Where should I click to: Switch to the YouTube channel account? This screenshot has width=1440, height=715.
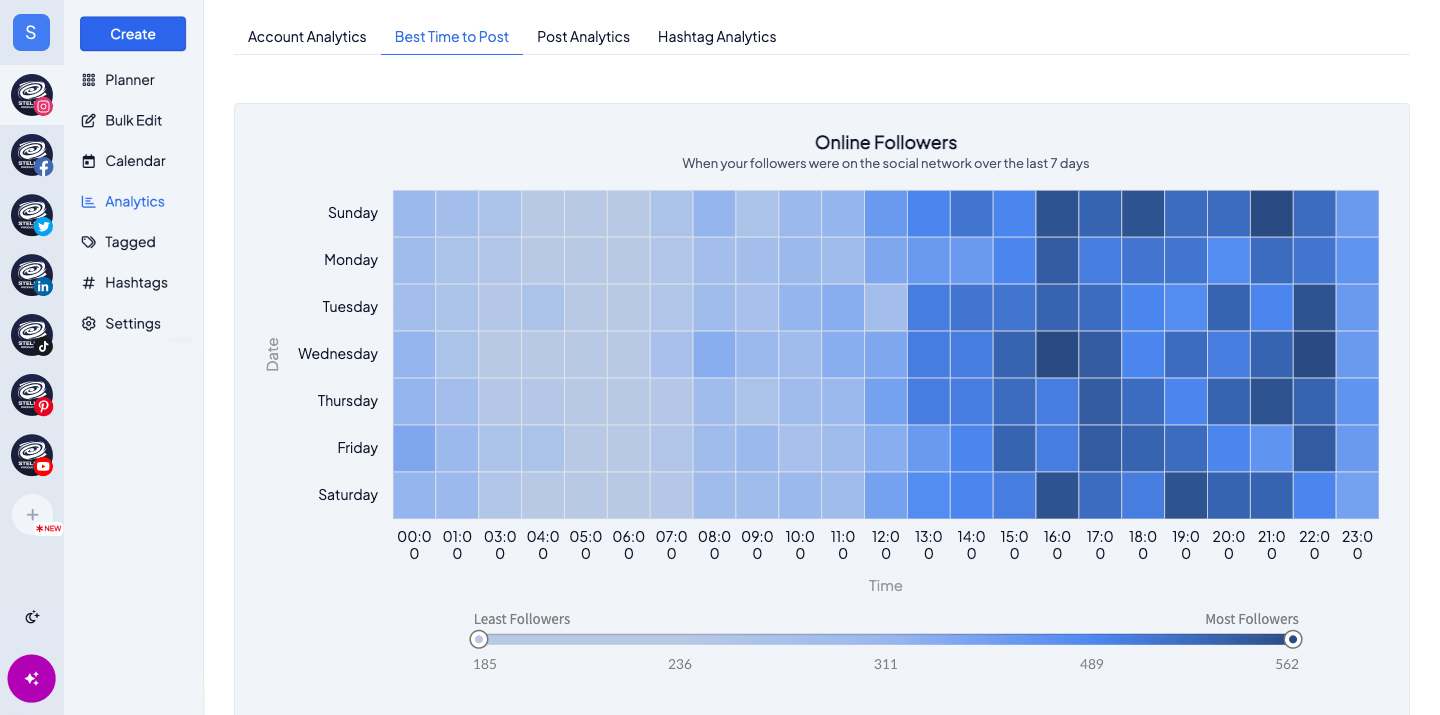pyautogui.click(x=31, y=455)
